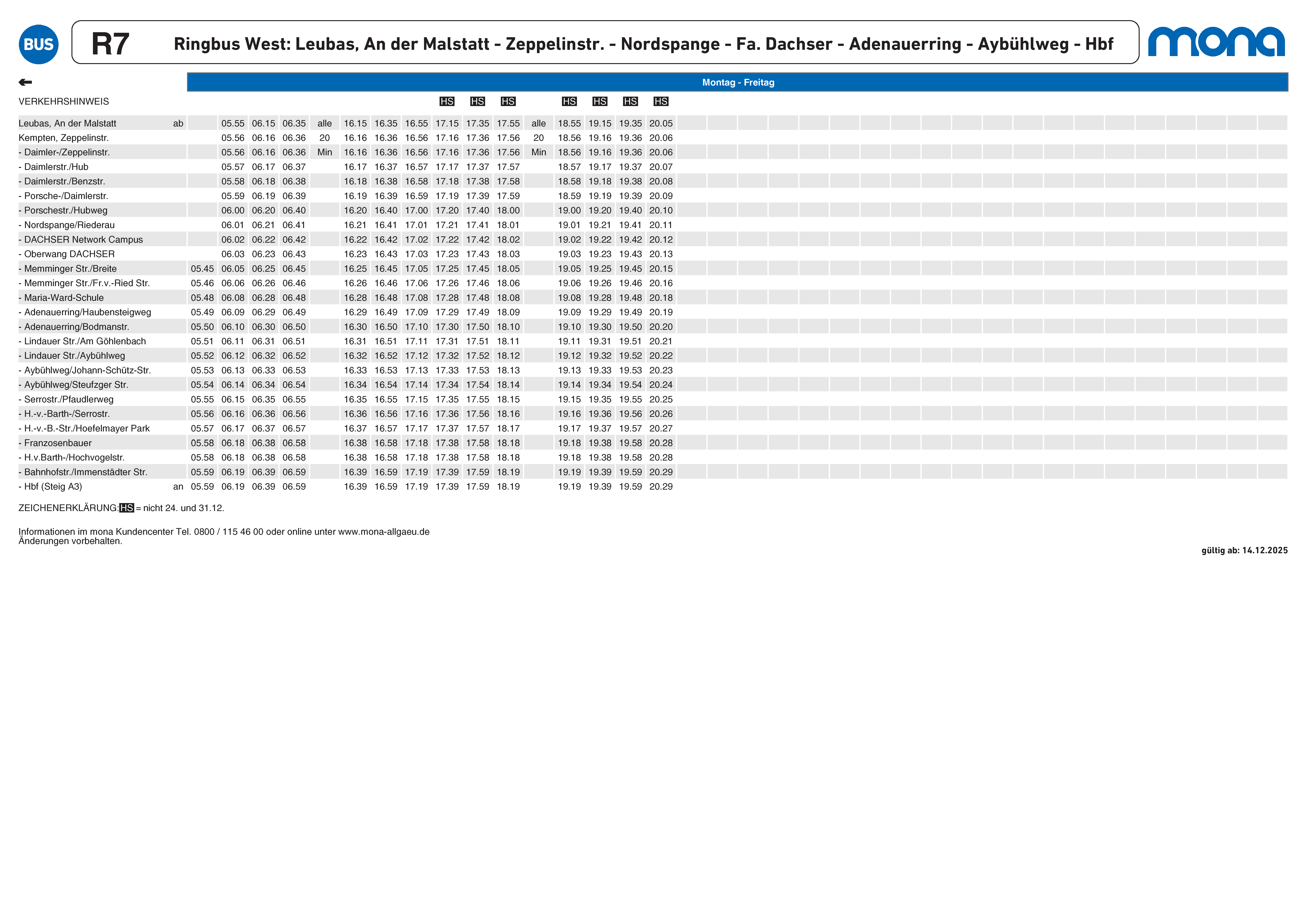Click the 05.55 departure in the Leubas row

click(x=233, y=123)
